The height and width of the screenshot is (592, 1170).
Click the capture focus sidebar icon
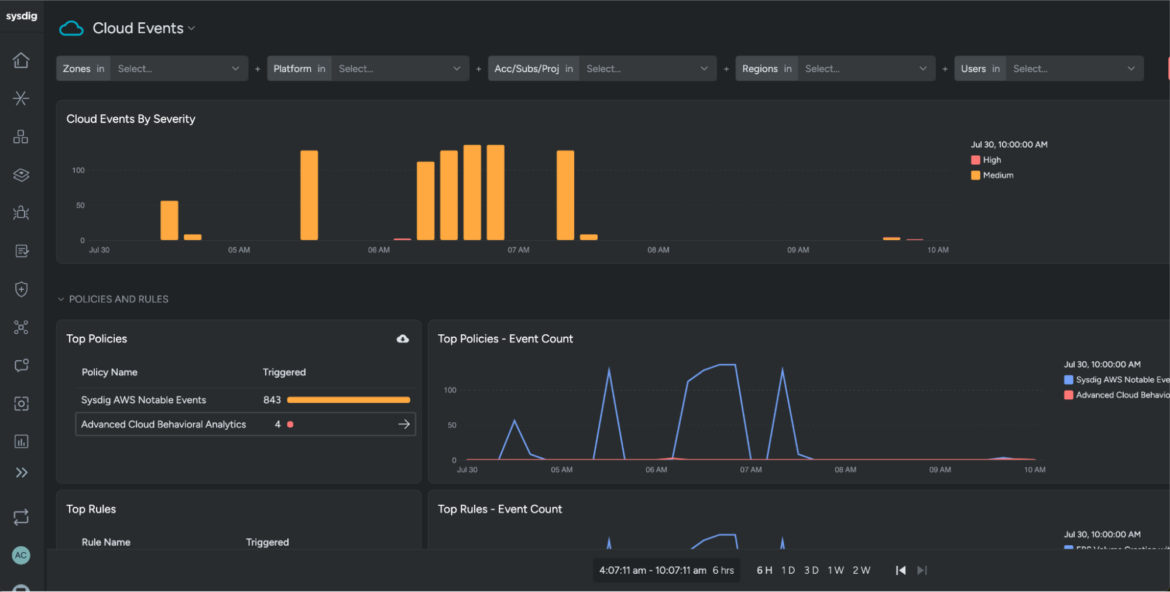[x=21, y=403]
